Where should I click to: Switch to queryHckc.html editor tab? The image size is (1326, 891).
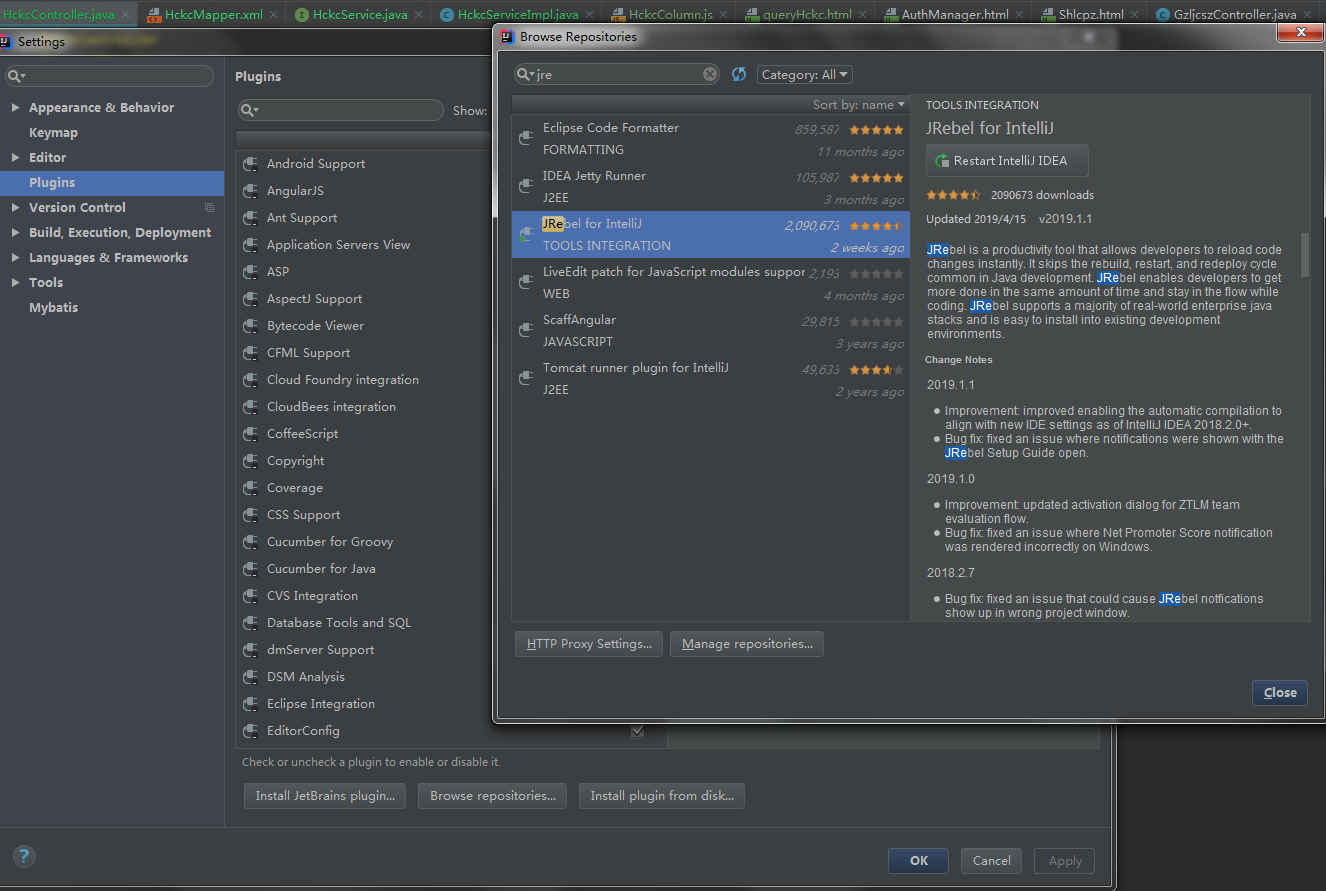coord(807,15)
